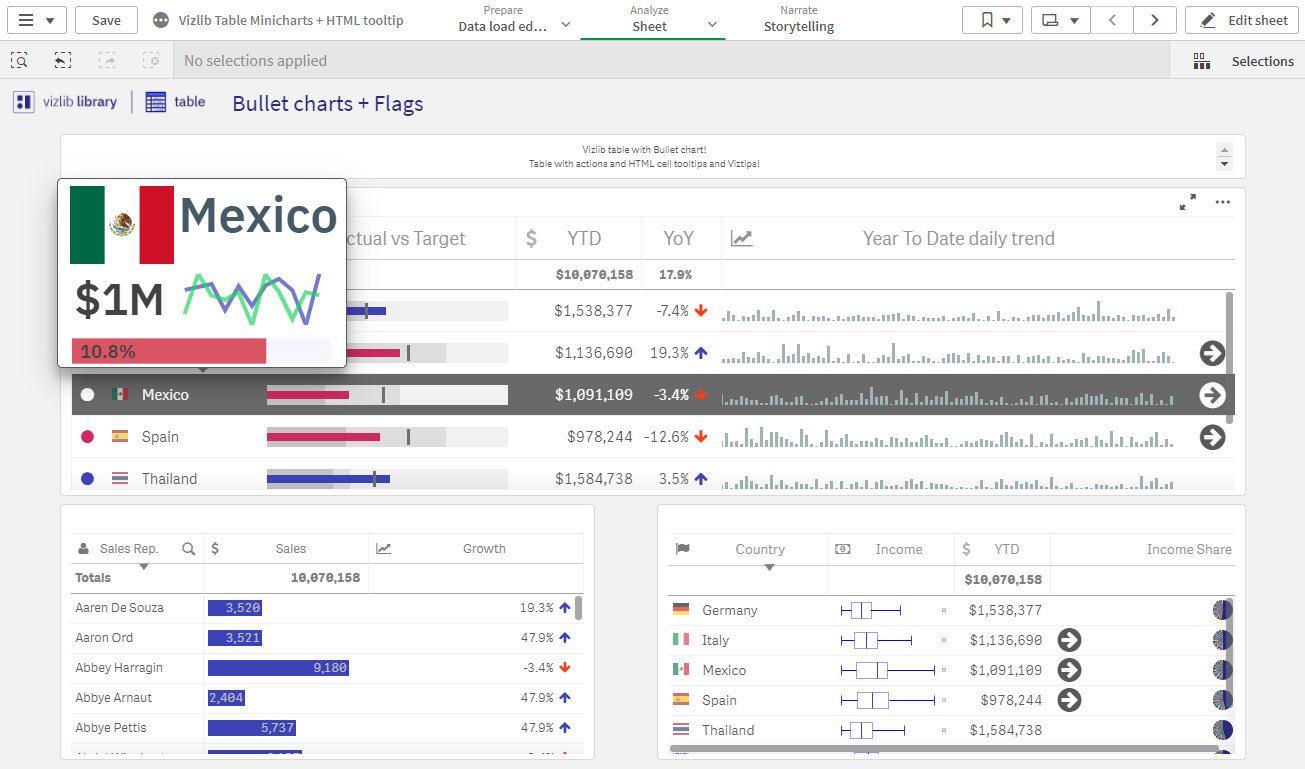Click the arrow-circle icon on the Italy income row
Viewport: 1305px width, 769px height.
1068,639
